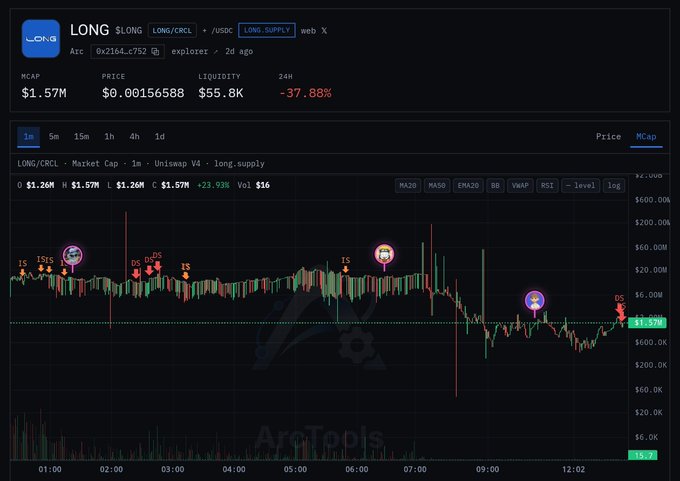Click the green 15.7 volume label
Screen dimensions: 680x481
point(643,455)
